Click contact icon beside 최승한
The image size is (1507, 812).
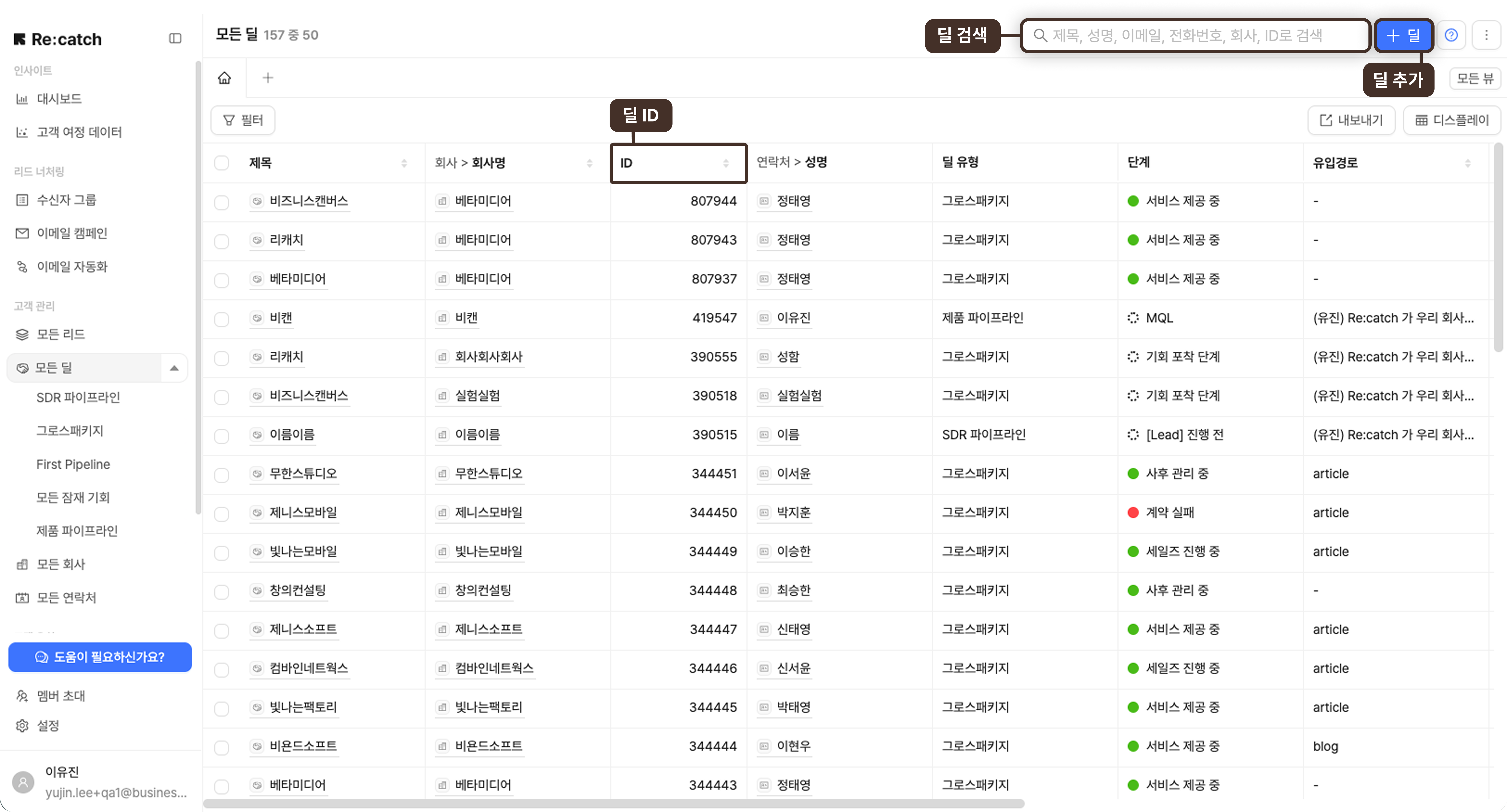[x=764, y=590]
